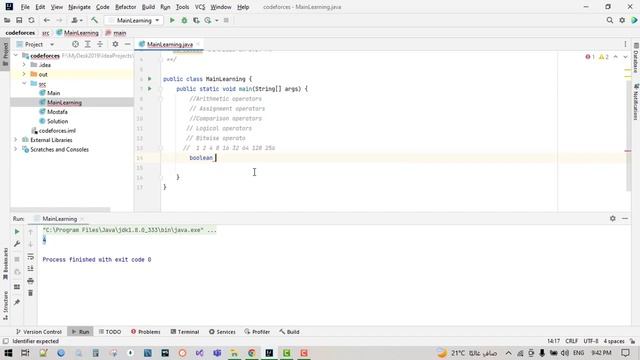
Task: Expand Scratches and Consoles node
Action: (16, 149)
